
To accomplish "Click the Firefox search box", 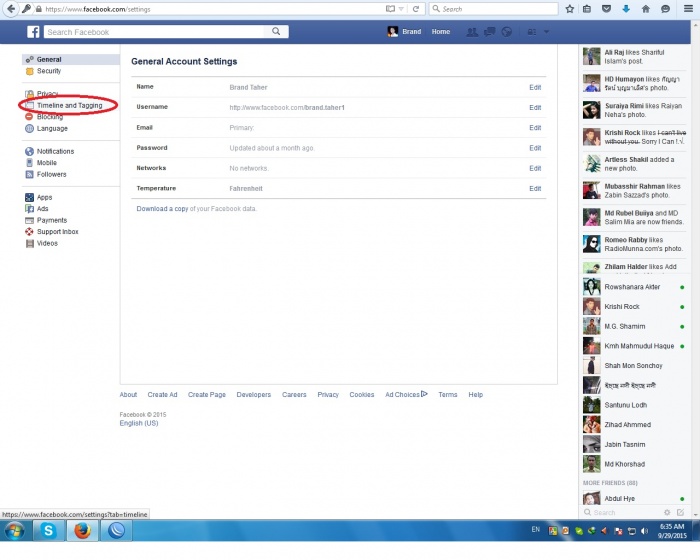I will (493, 9).
